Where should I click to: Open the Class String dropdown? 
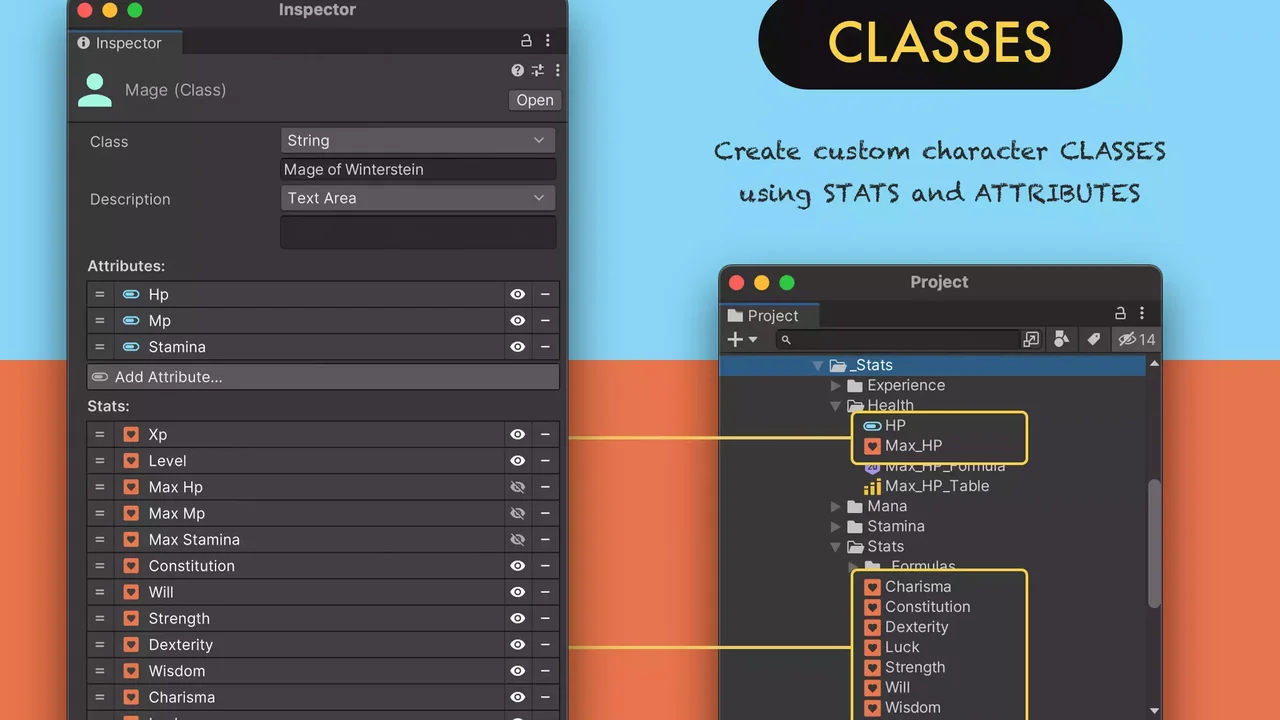pos(418,140)
